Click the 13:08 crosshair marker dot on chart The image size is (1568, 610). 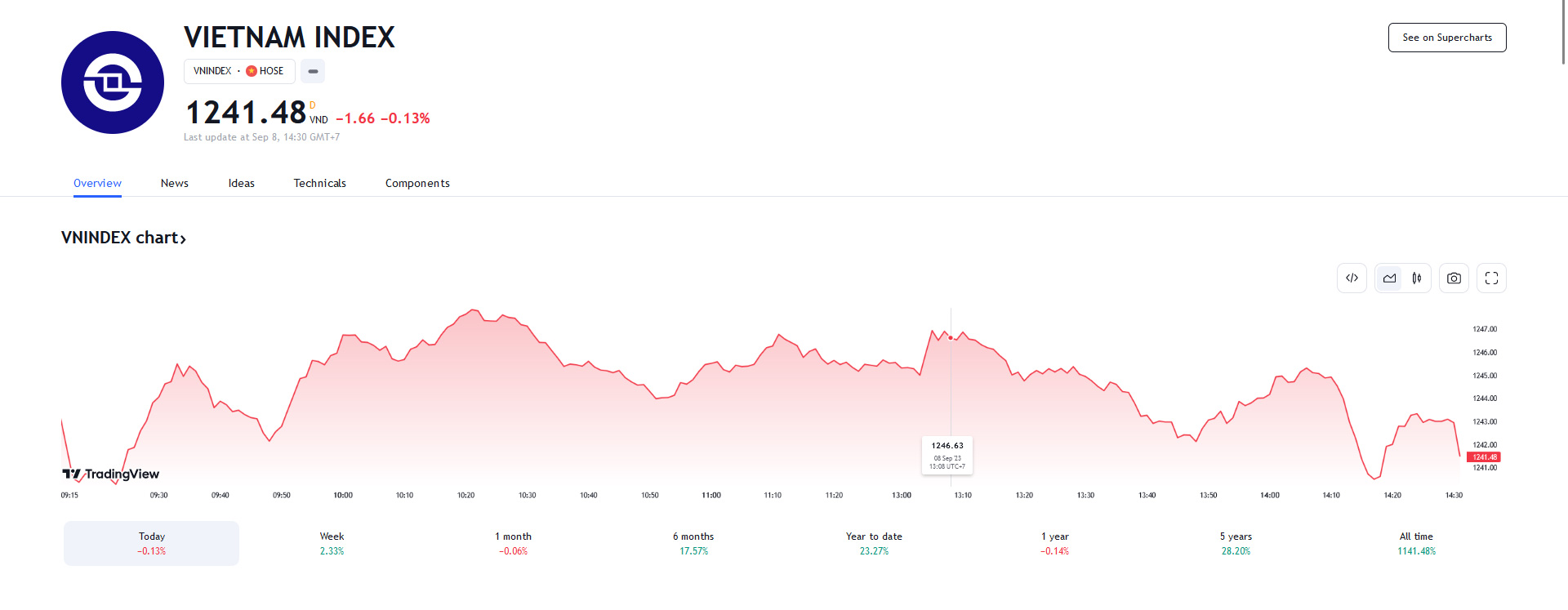pyautogui.click(x=951, y=337)
